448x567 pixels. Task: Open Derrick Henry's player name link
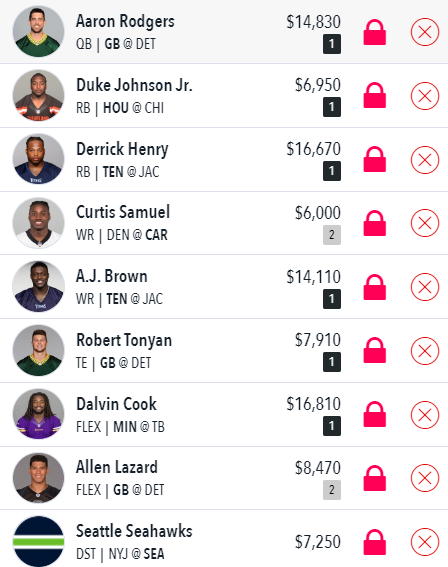tap(122, 149)
